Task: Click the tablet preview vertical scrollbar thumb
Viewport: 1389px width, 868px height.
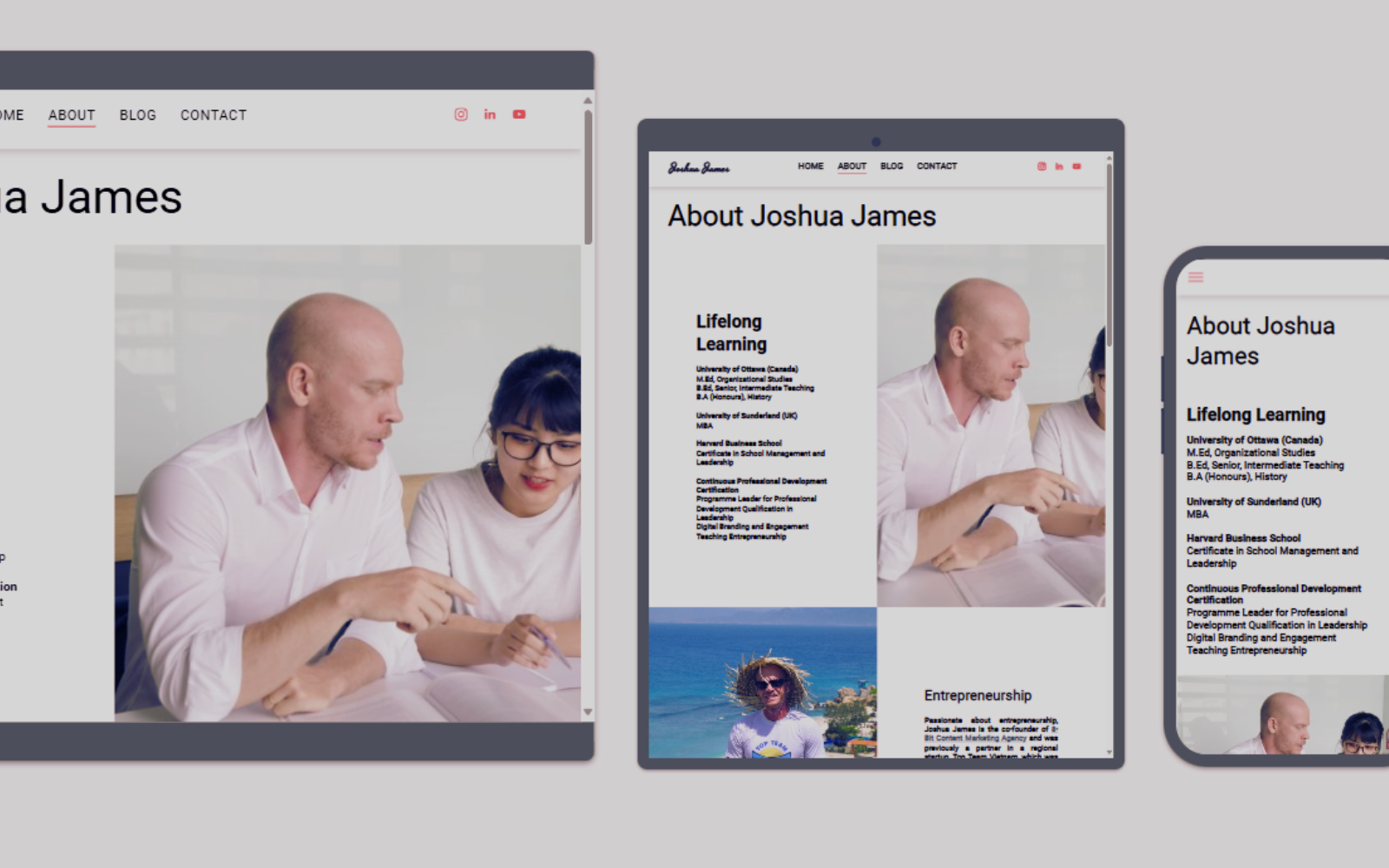Action: pyautogui.click(x=1109, y=252)
